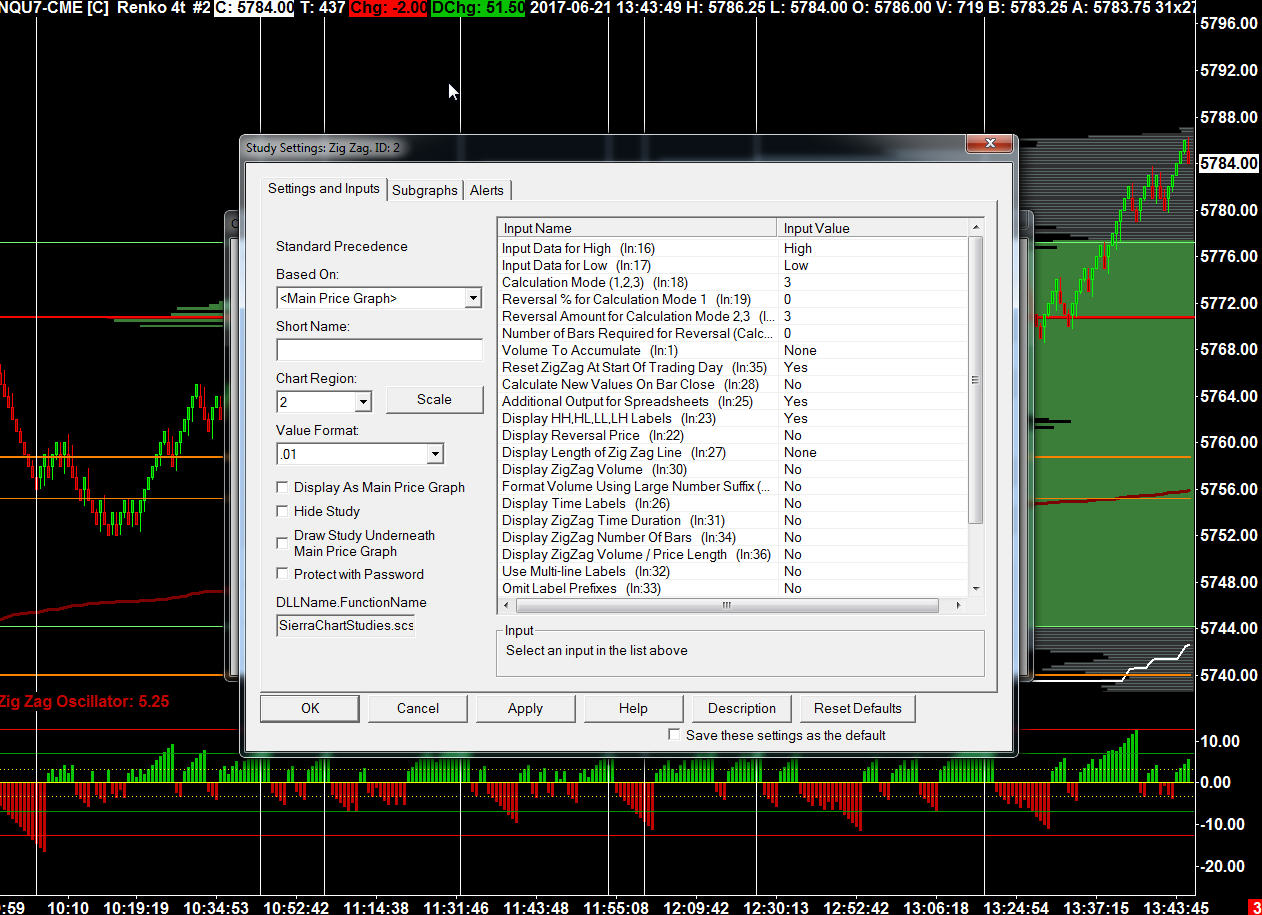This screenshot has height=915, width=1262.
Task: Click the Short Name text field
Action: point(379,350)
